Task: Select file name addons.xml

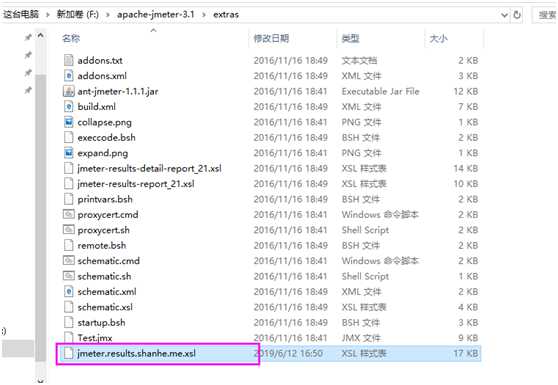Action: coord(102,76)
